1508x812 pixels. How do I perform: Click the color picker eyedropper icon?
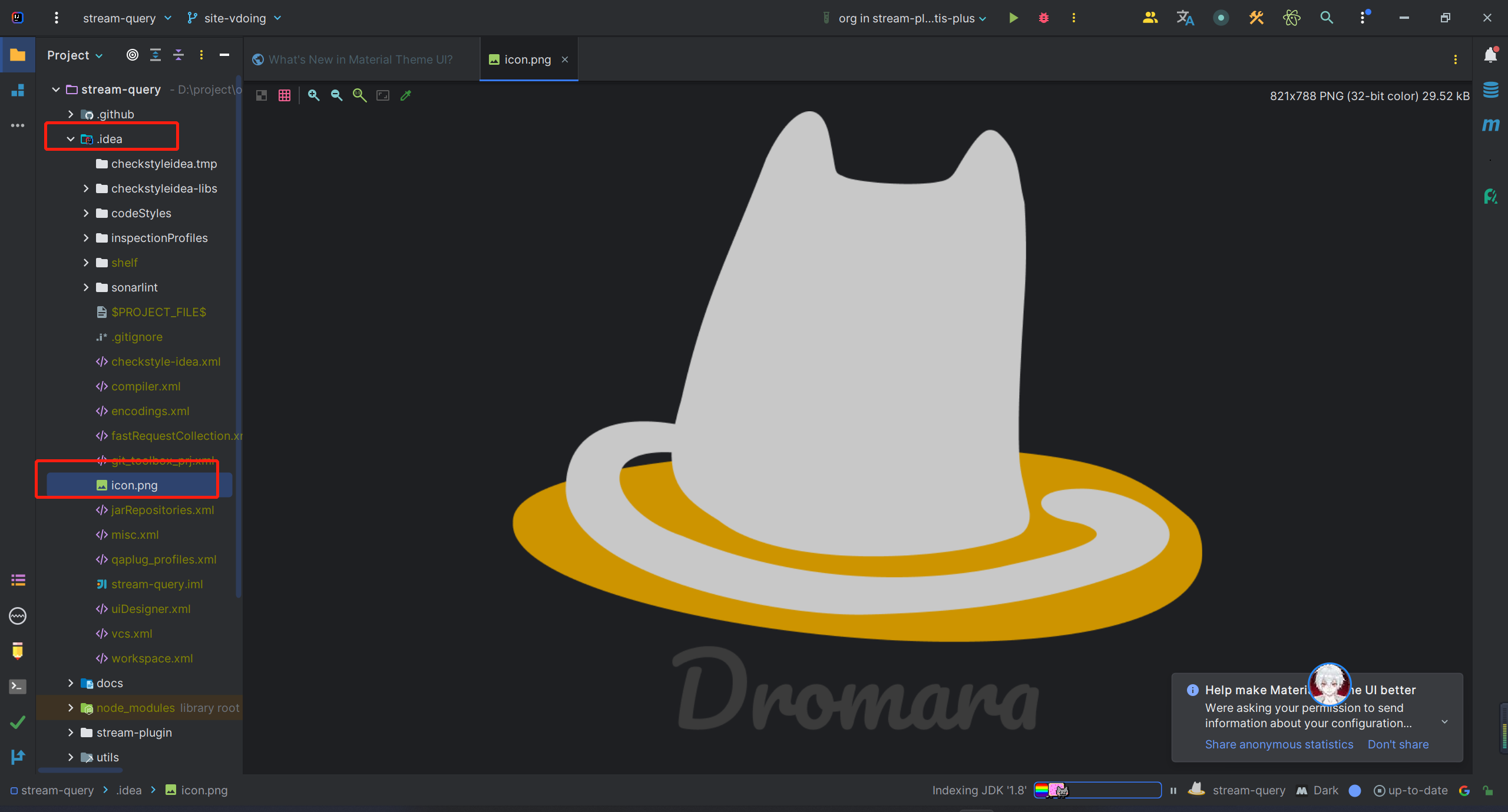pyautogui.click(x=406, y=95)
